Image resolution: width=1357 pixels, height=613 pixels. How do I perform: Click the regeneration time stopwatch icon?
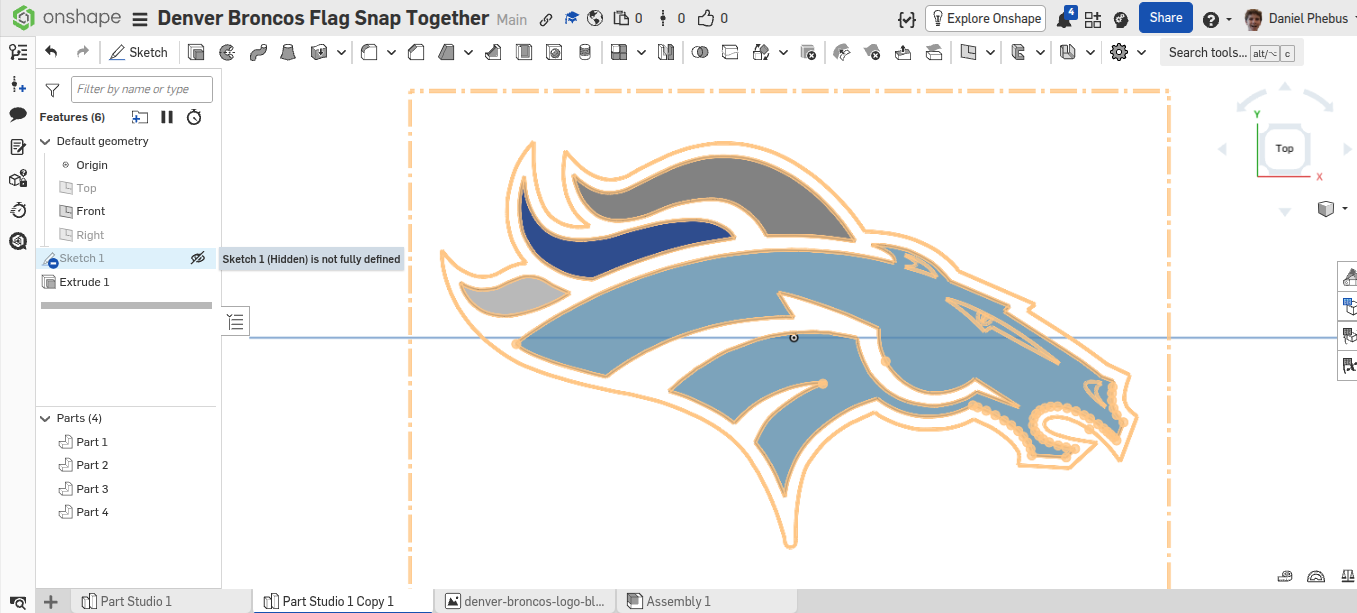pos(195,117)
